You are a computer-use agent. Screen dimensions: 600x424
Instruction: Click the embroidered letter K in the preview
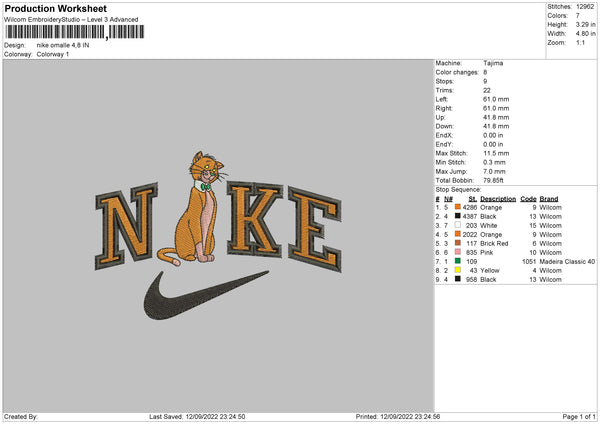pyautogui.click(x=255, y=219)
